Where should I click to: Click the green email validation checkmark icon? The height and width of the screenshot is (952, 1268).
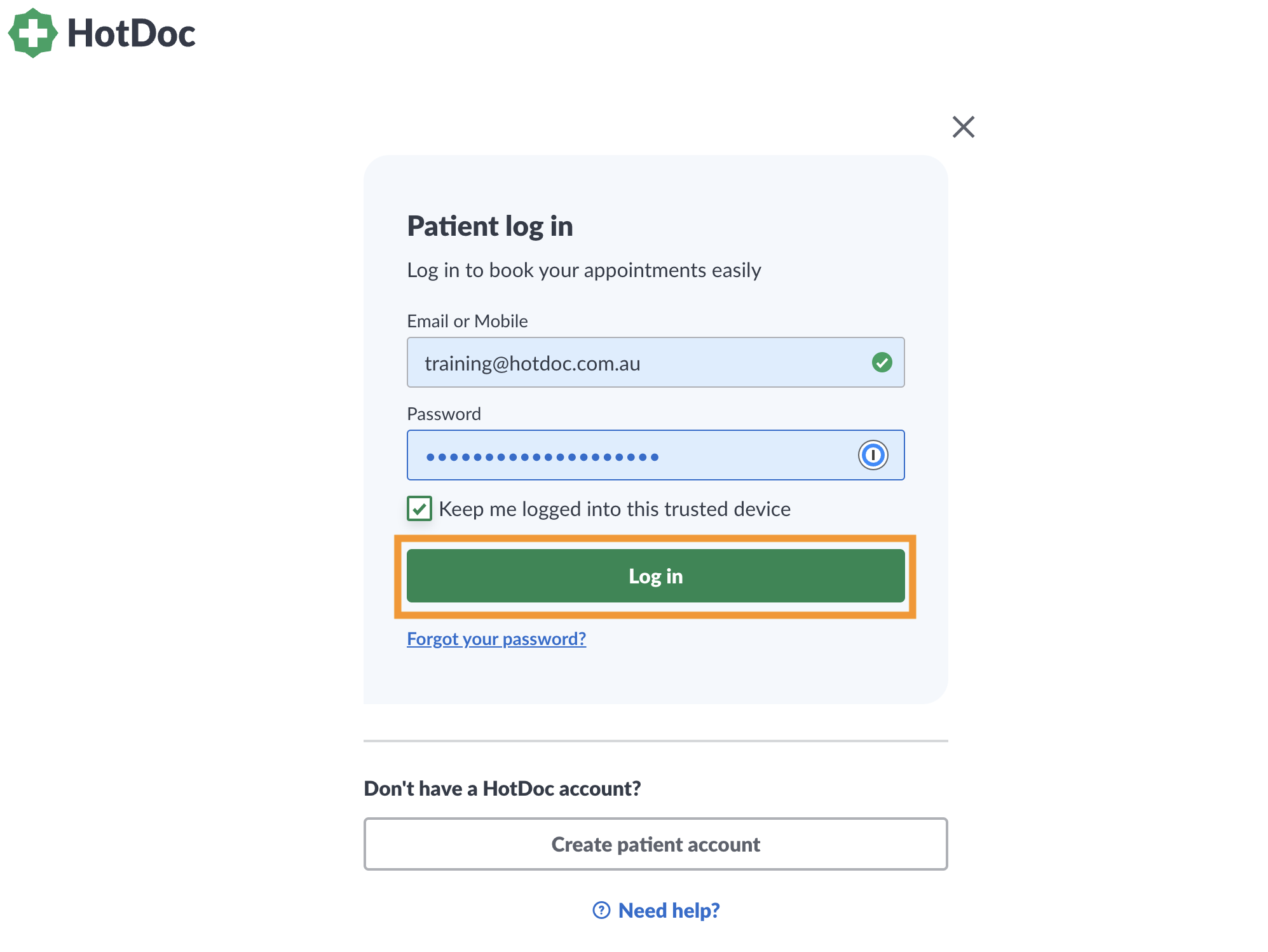[x=882, y=362]
